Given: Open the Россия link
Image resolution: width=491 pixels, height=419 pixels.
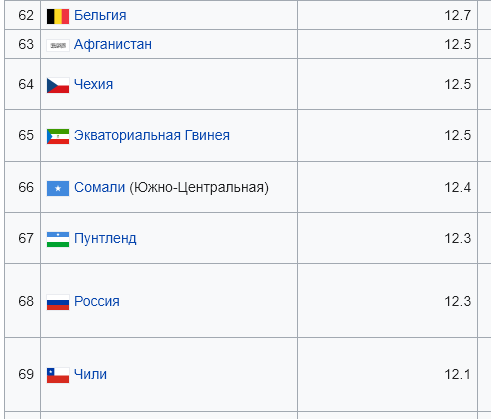Looking at the screenshot, I should coord(97,301).
